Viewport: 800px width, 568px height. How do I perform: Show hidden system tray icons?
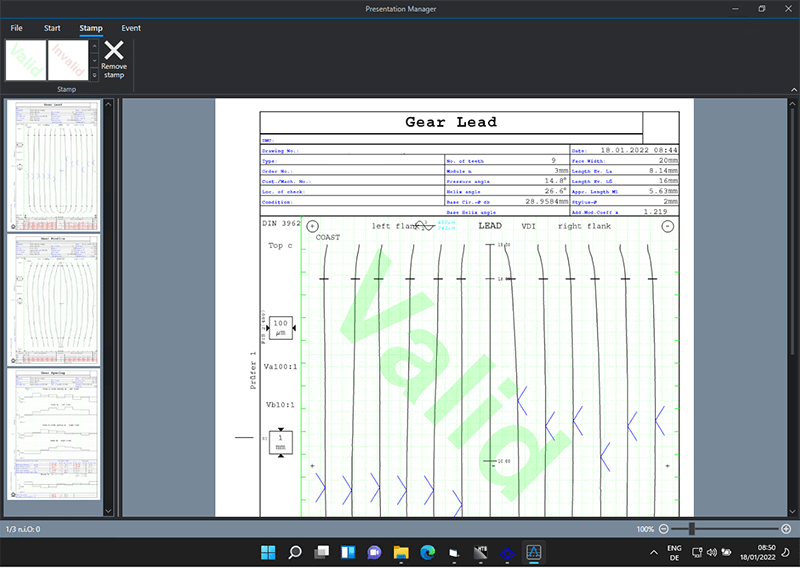[654, 552]
